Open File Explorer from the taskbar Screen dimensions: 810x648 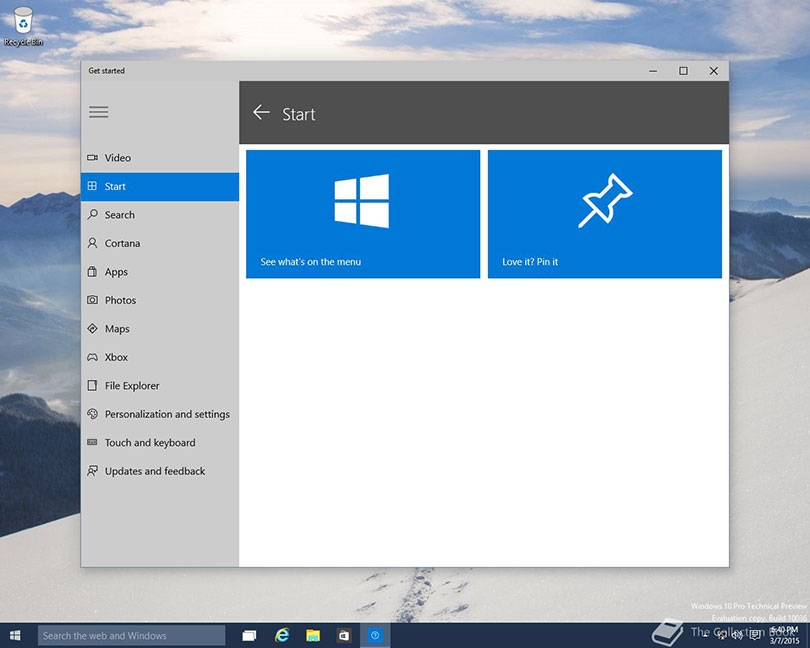tap(313, 636)
